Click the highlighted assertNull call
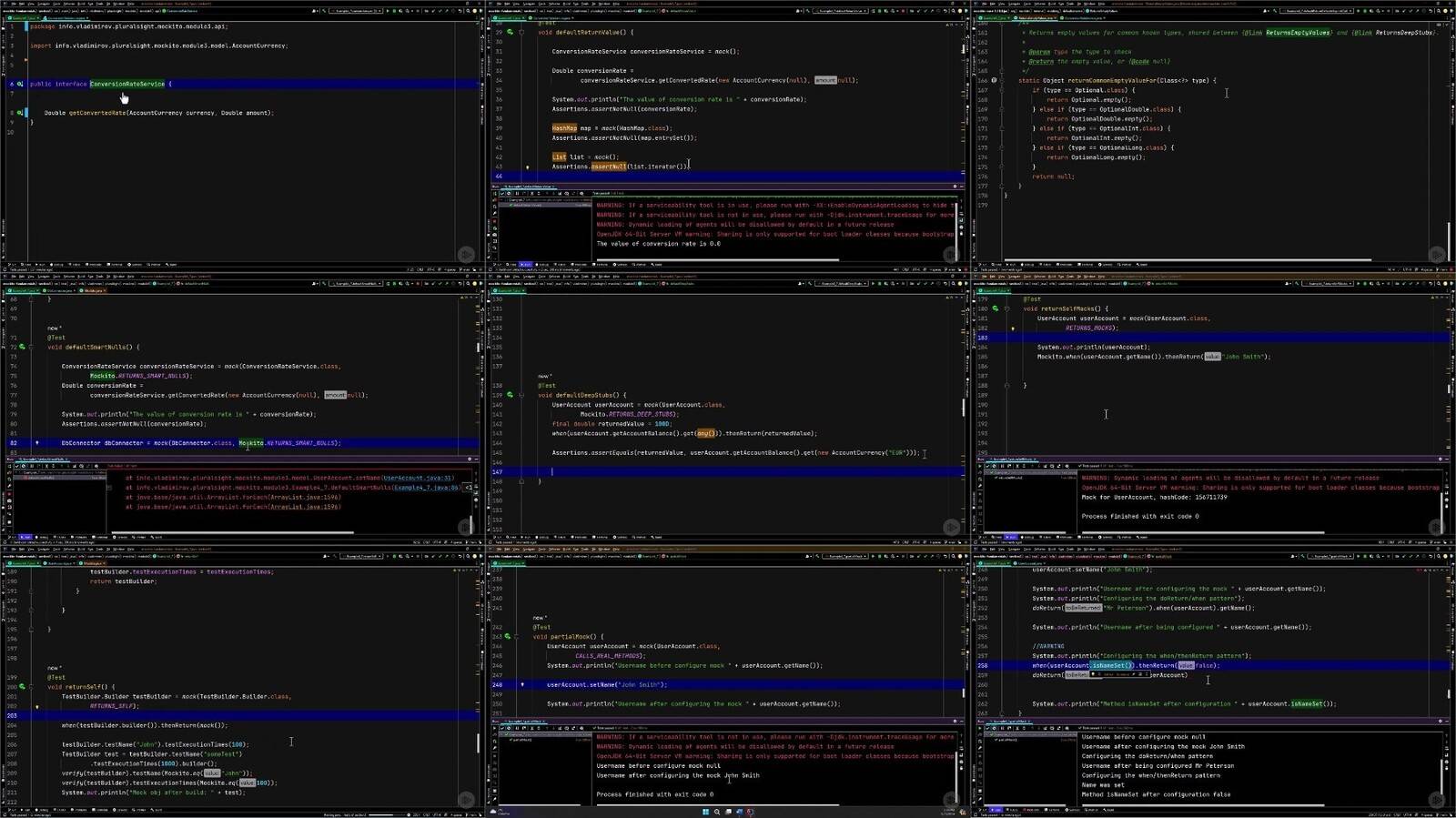 (608, 167)
